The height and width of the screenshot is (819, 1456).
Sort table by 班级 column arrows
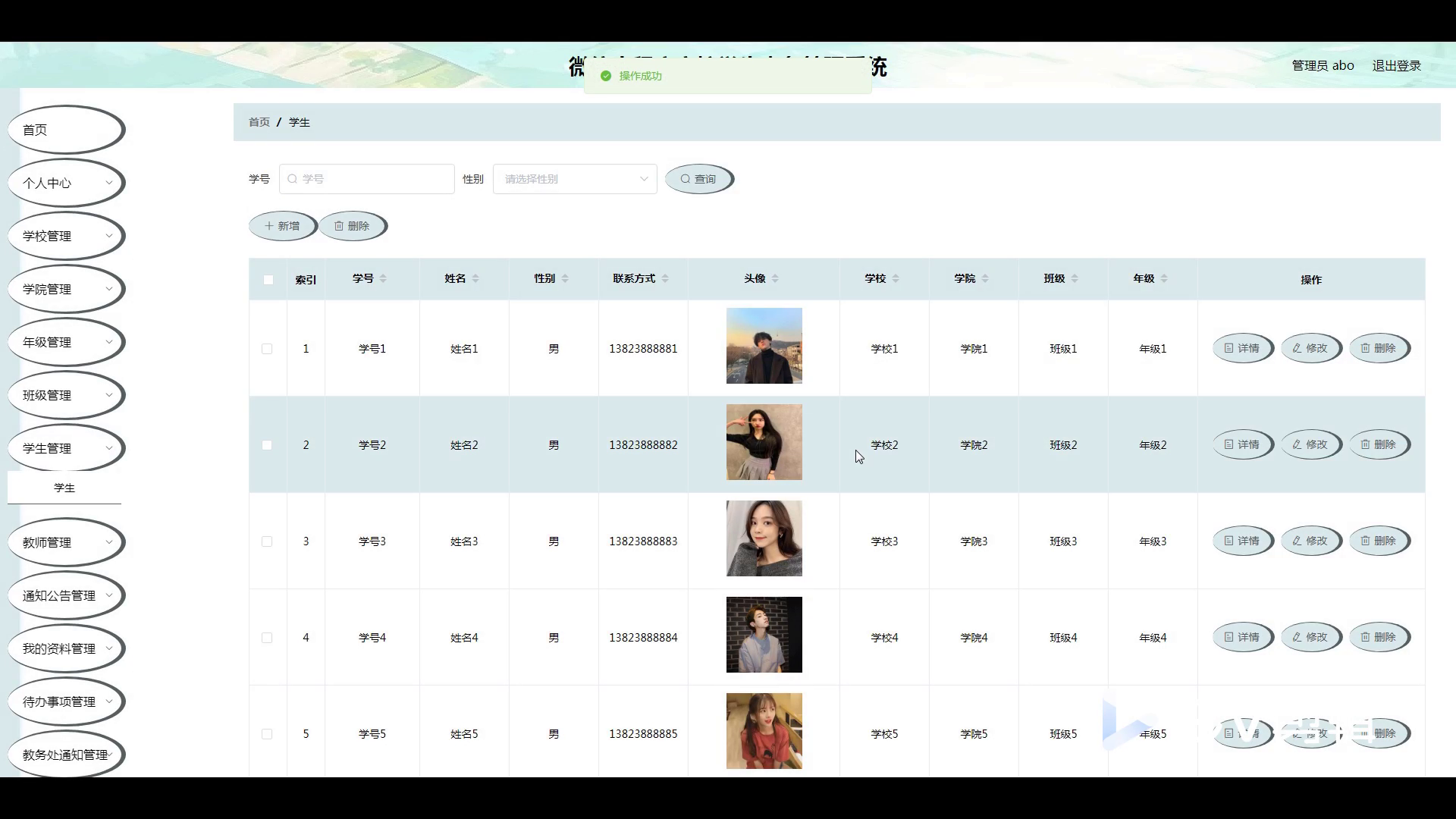[x=1075, y=279]
